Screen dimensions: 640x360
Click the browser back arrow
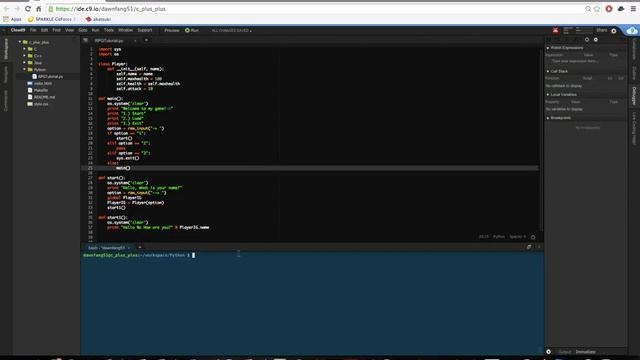tap(7, 9)
